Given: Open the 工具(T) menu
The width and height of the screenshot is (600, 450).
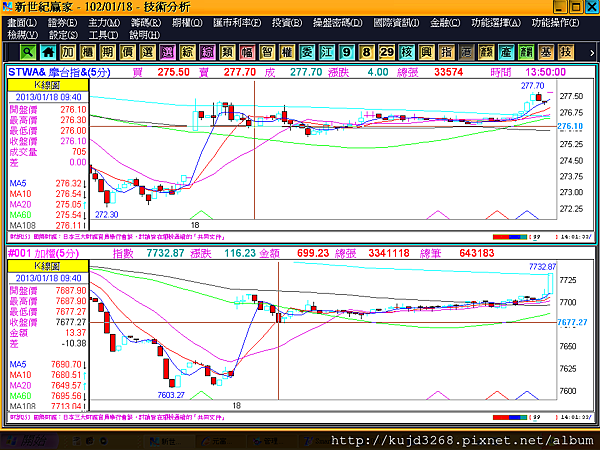Looking at the screenshot, I should 104,35.
